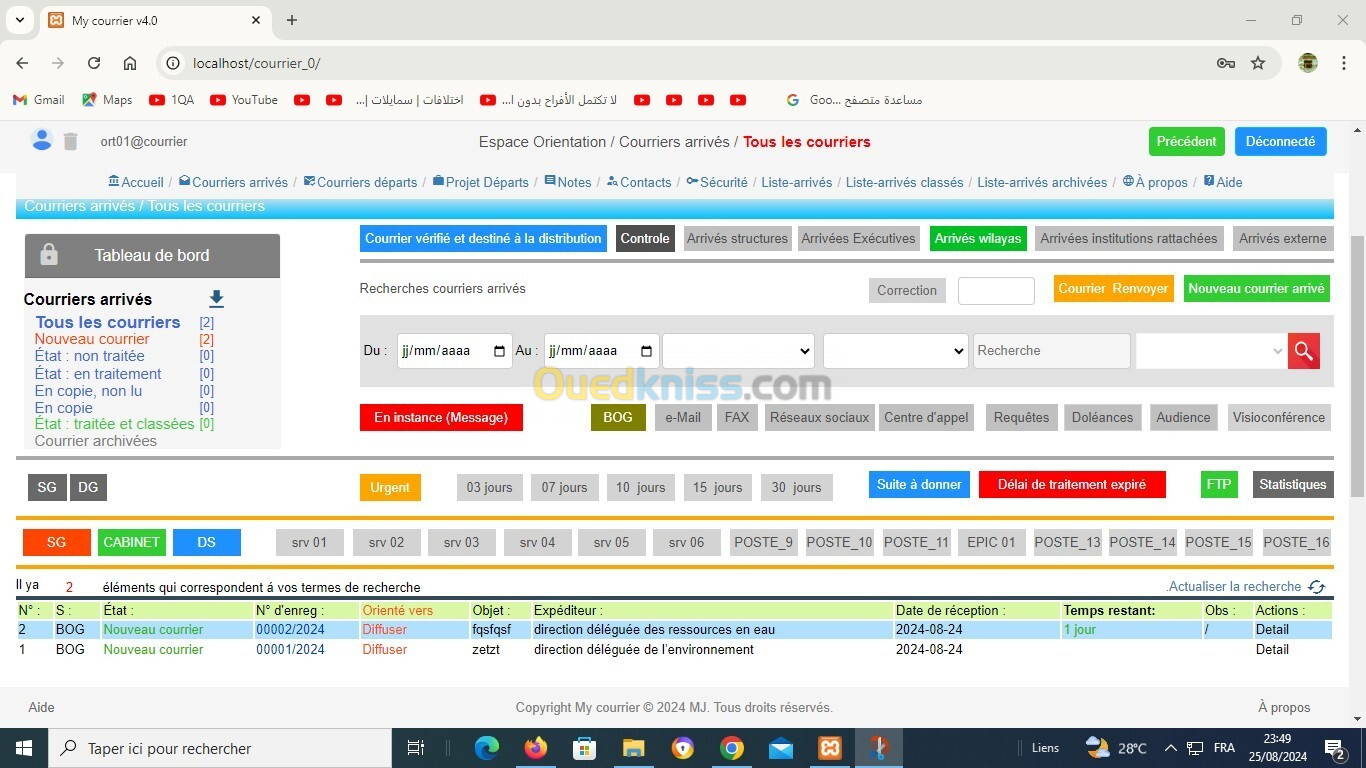
Task: Click the FTP button
Action: [x=1218, y=484]
